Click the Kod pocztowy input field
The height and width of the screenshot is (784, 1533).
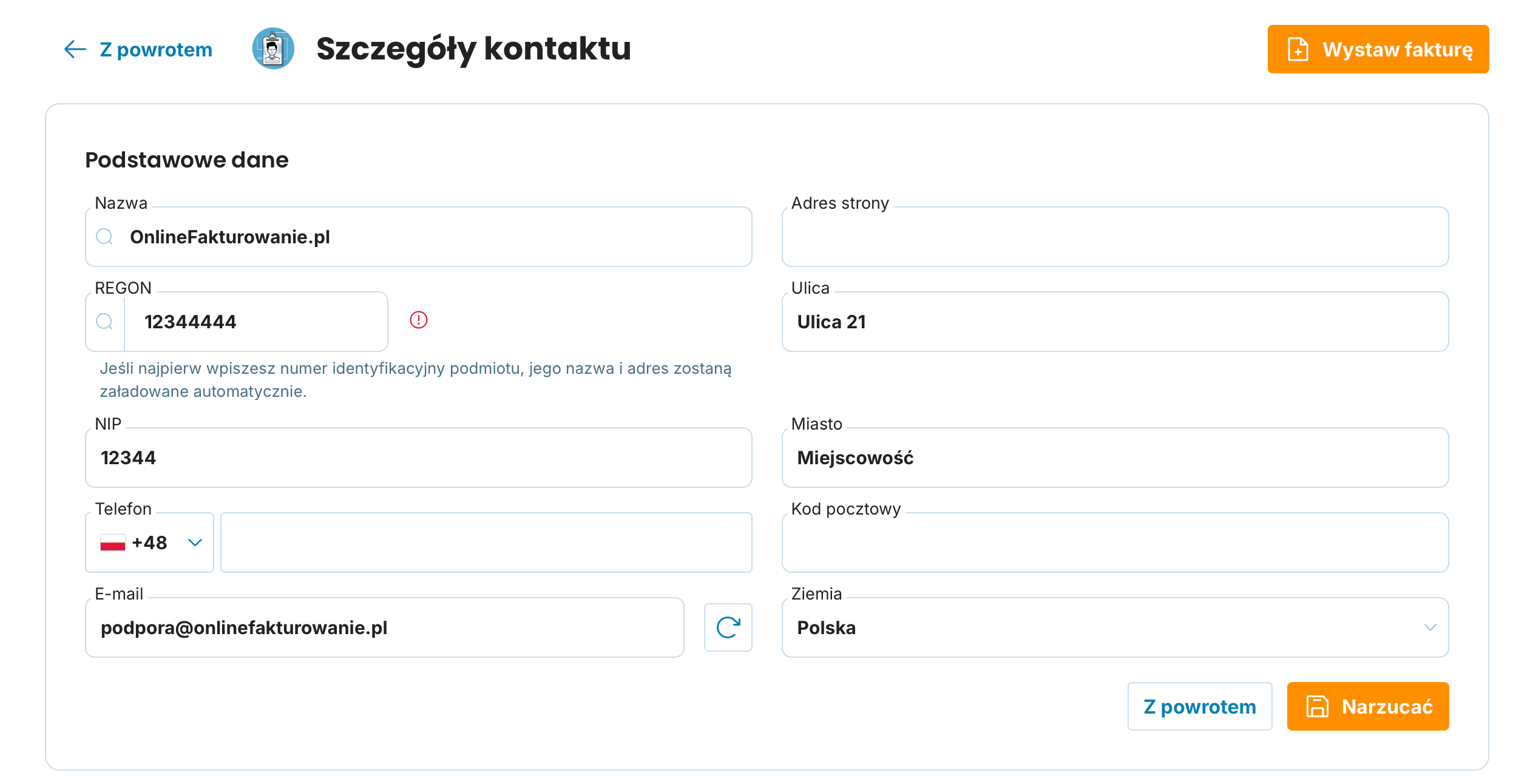(1115, 542)
